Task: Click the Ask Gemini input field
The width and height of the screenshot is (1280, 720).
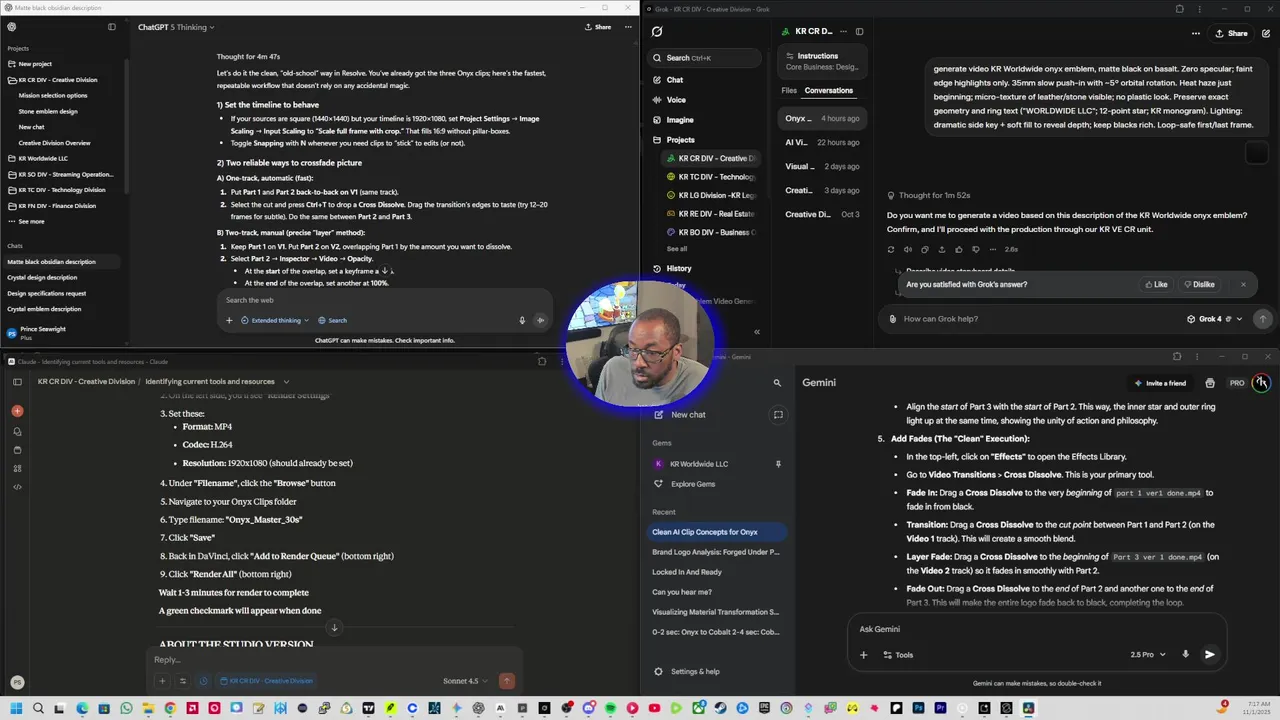Action: click(x=1035, y=629)
